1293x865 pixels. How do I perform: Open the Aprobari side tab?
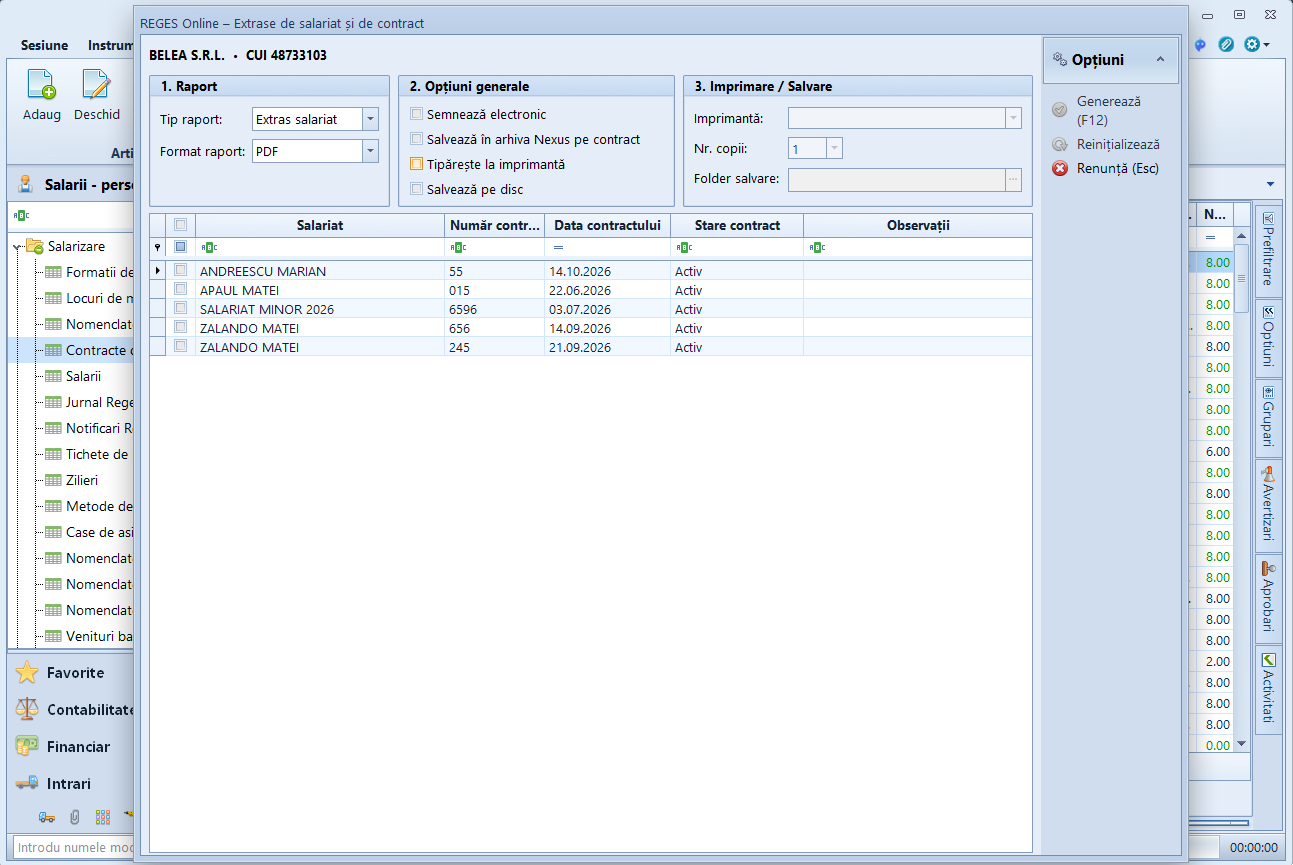coord(1268,598)
